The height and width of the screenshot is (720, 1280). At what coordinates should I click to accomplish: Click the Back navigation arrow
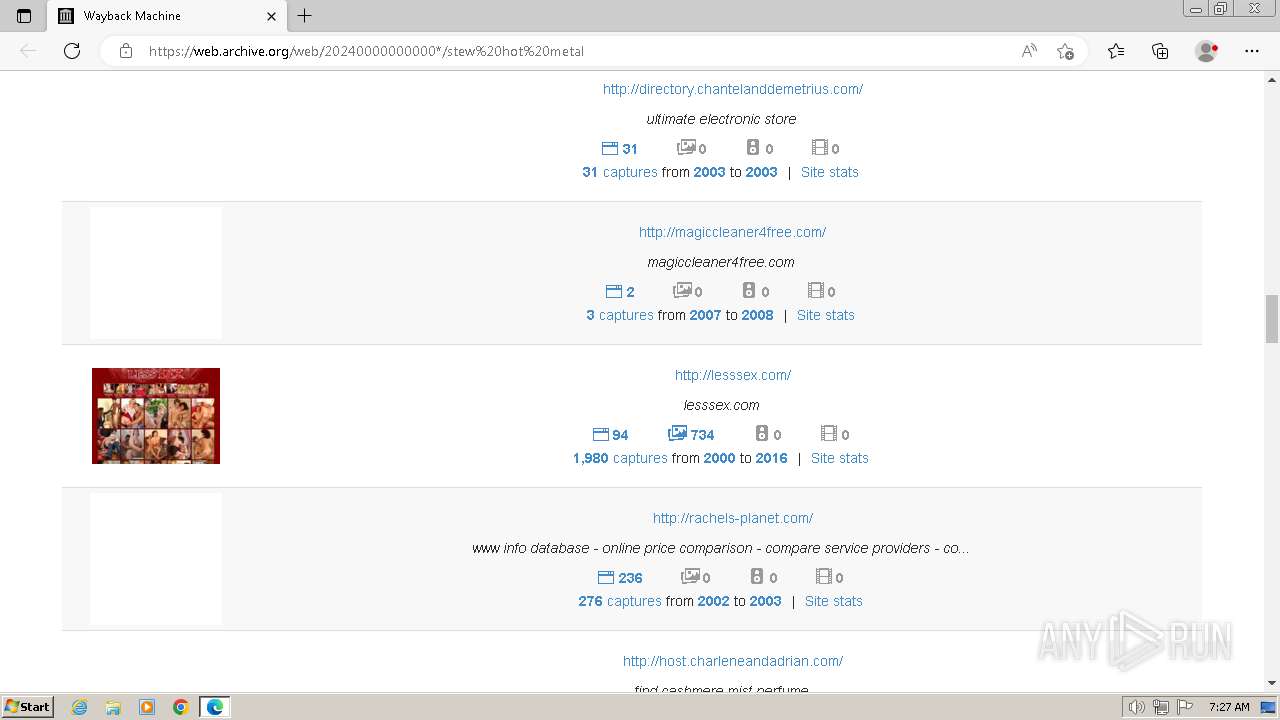point(28,51)
